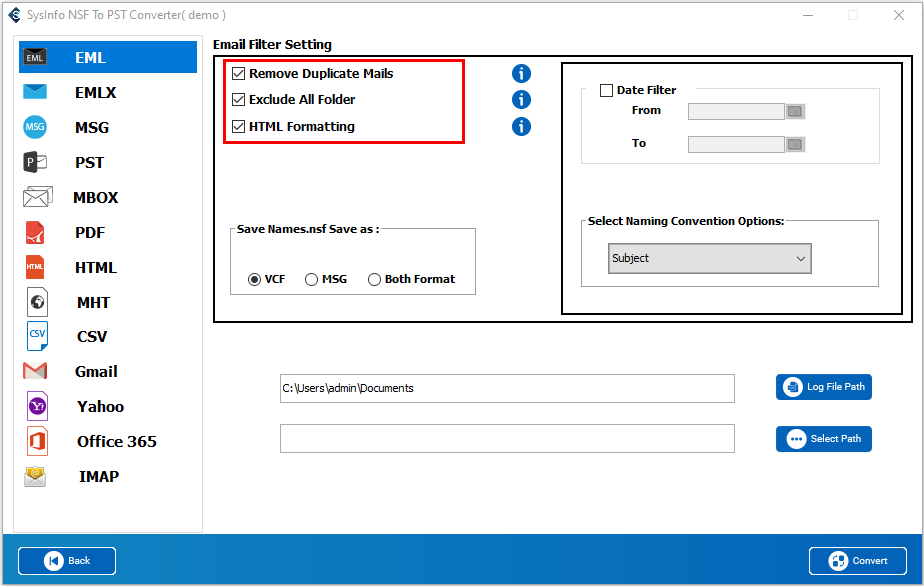Click the Convert button

tap(857, 561)
